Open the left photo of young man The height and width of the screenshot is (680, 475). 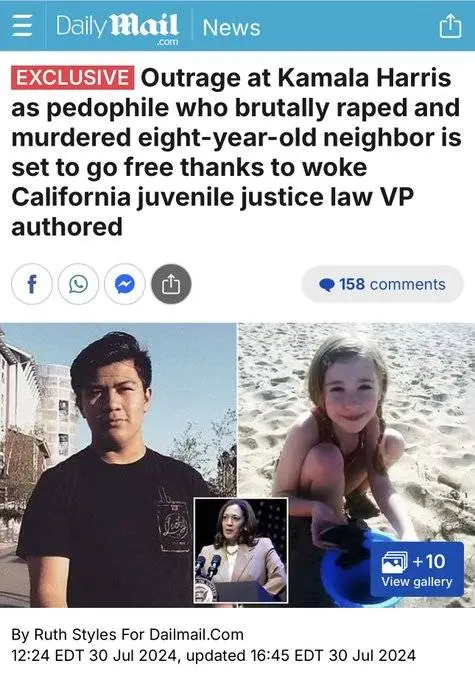[x=118, y=465]
